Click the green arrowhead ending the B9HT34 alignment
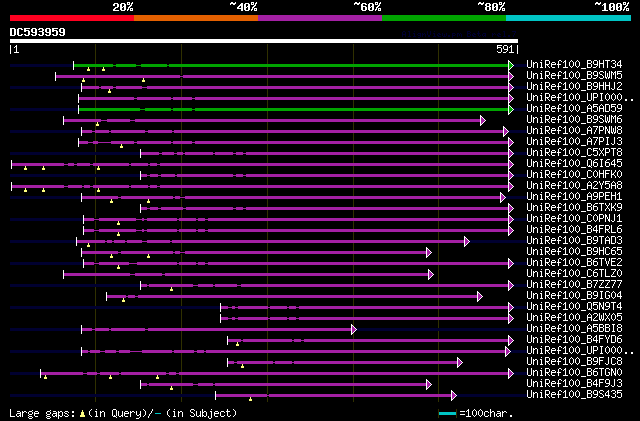Viewport: 640px width, 421px height. click(x=511, y=65)
